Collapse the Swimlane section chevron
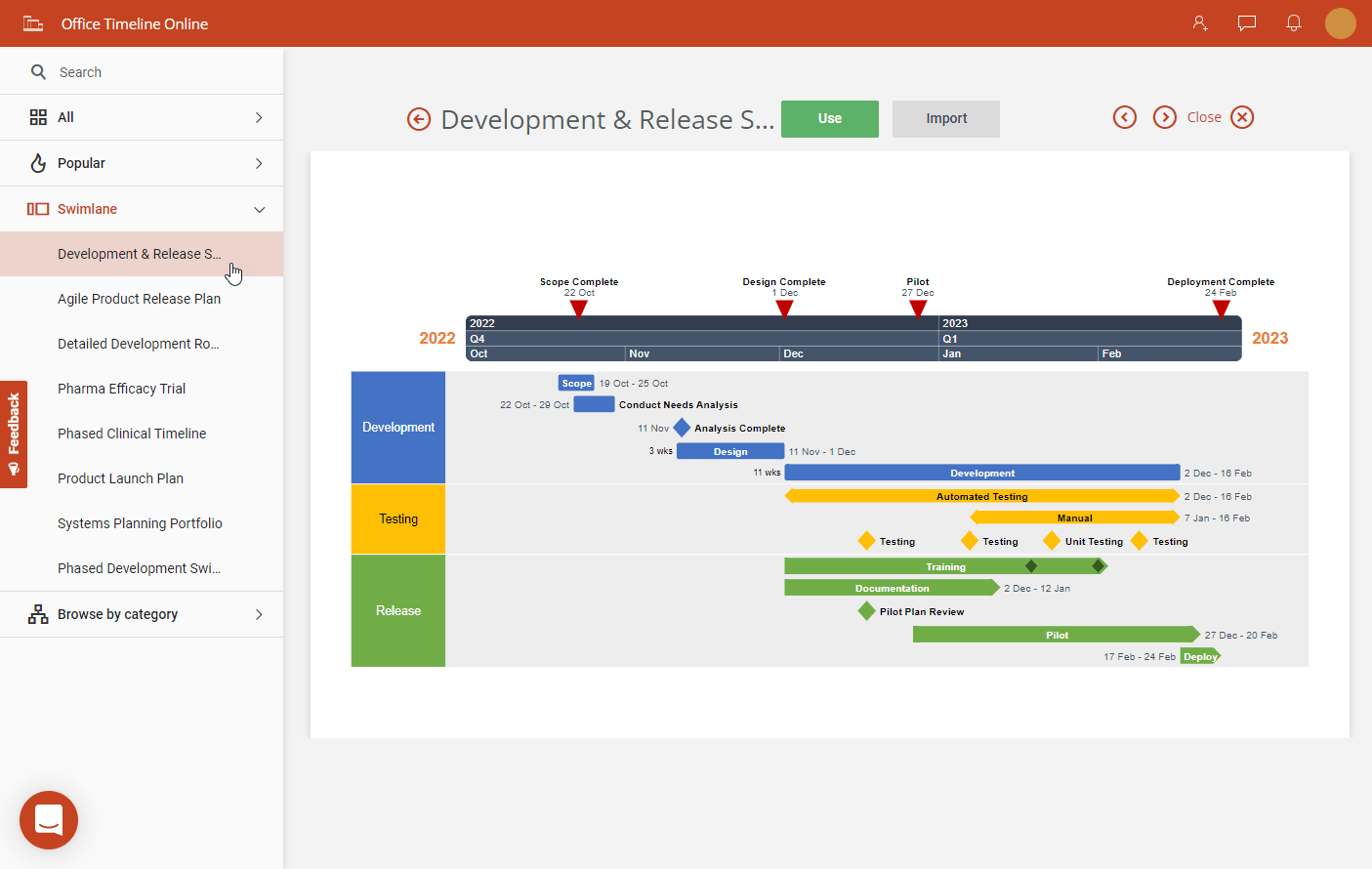The height and width of the screenshot is (869, 1372). pos(259,209)
